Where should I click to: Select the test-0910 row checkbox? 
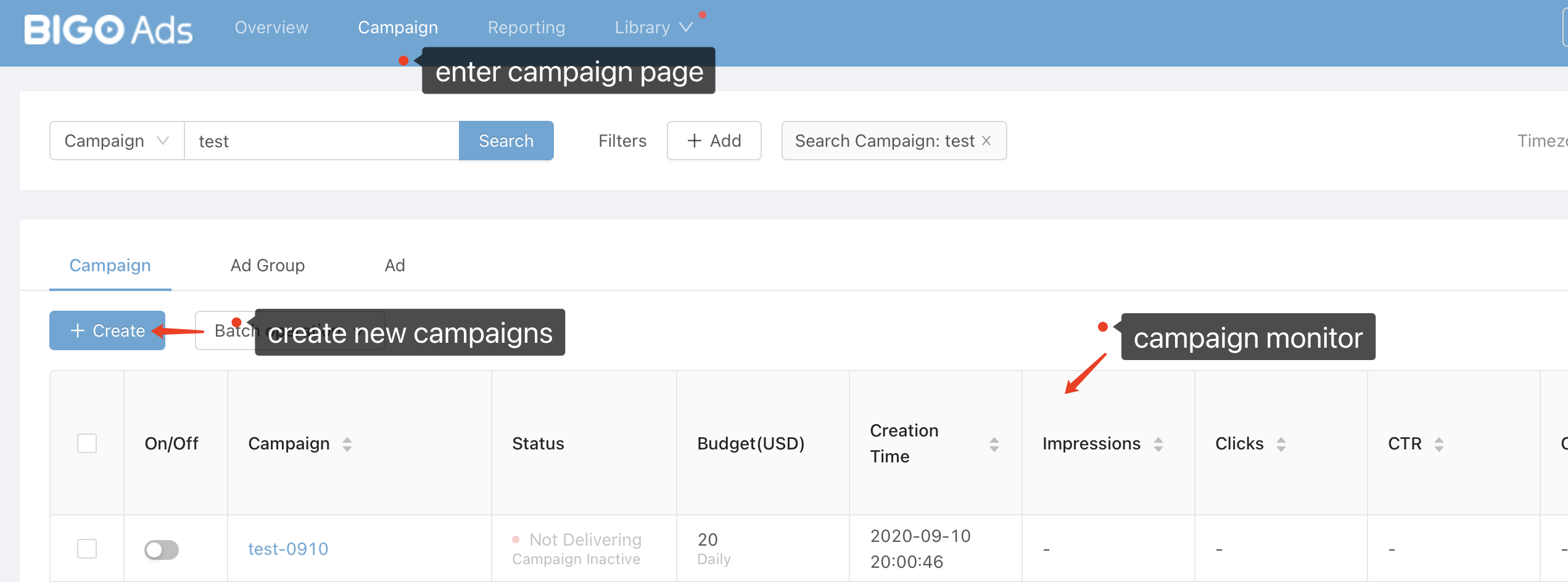tap(87, 549)
